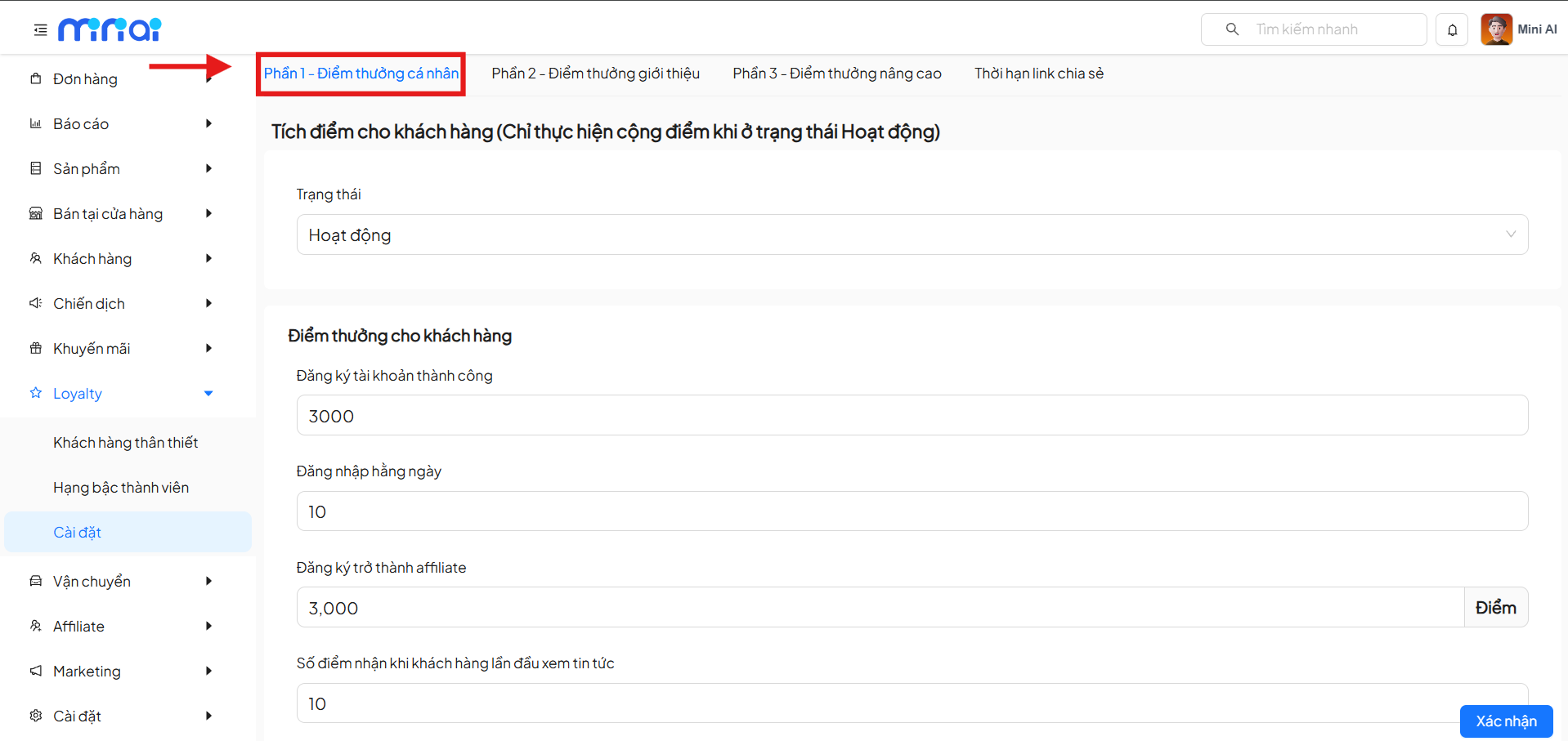Open Hạng bậc thành viên page
This screenshot has height=741, width=1568.
(121, 488)
